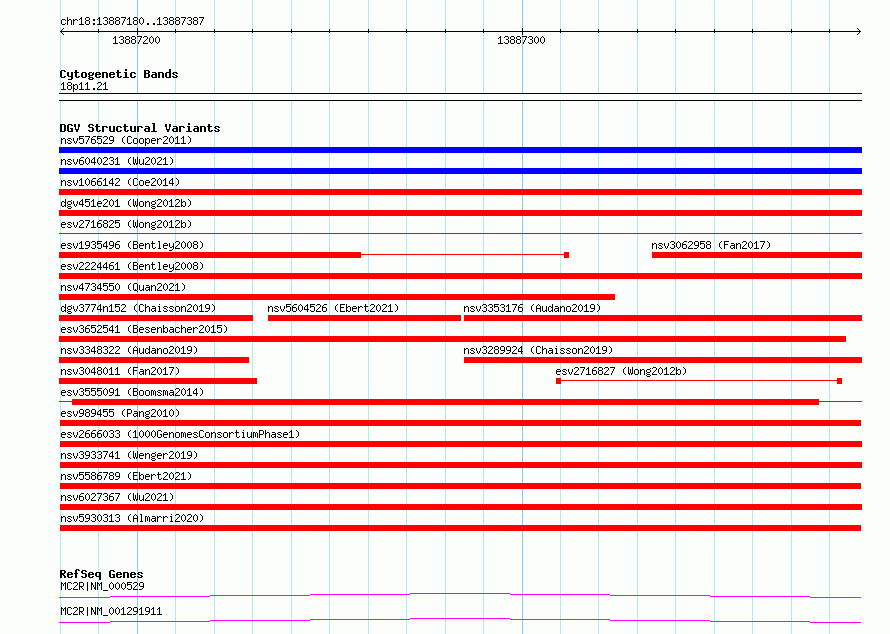Open the esv2716825 (Wong2012b) variant label

click(x=126, y=224)
